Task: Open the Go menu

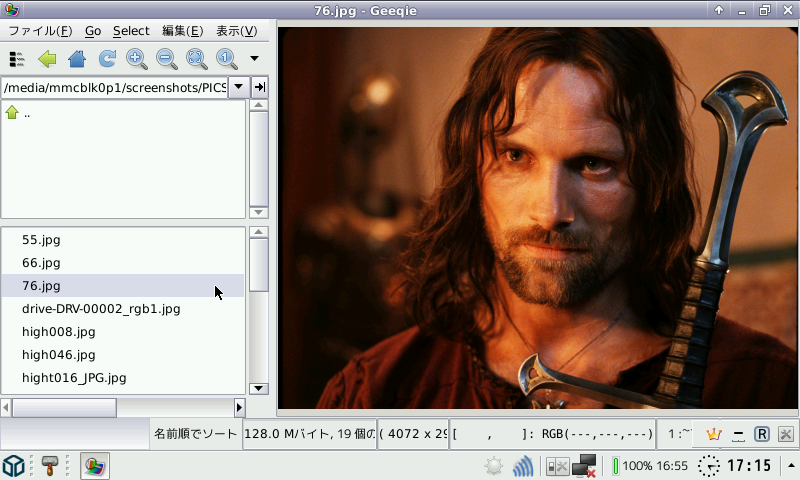Action: (x=93, y=31)
